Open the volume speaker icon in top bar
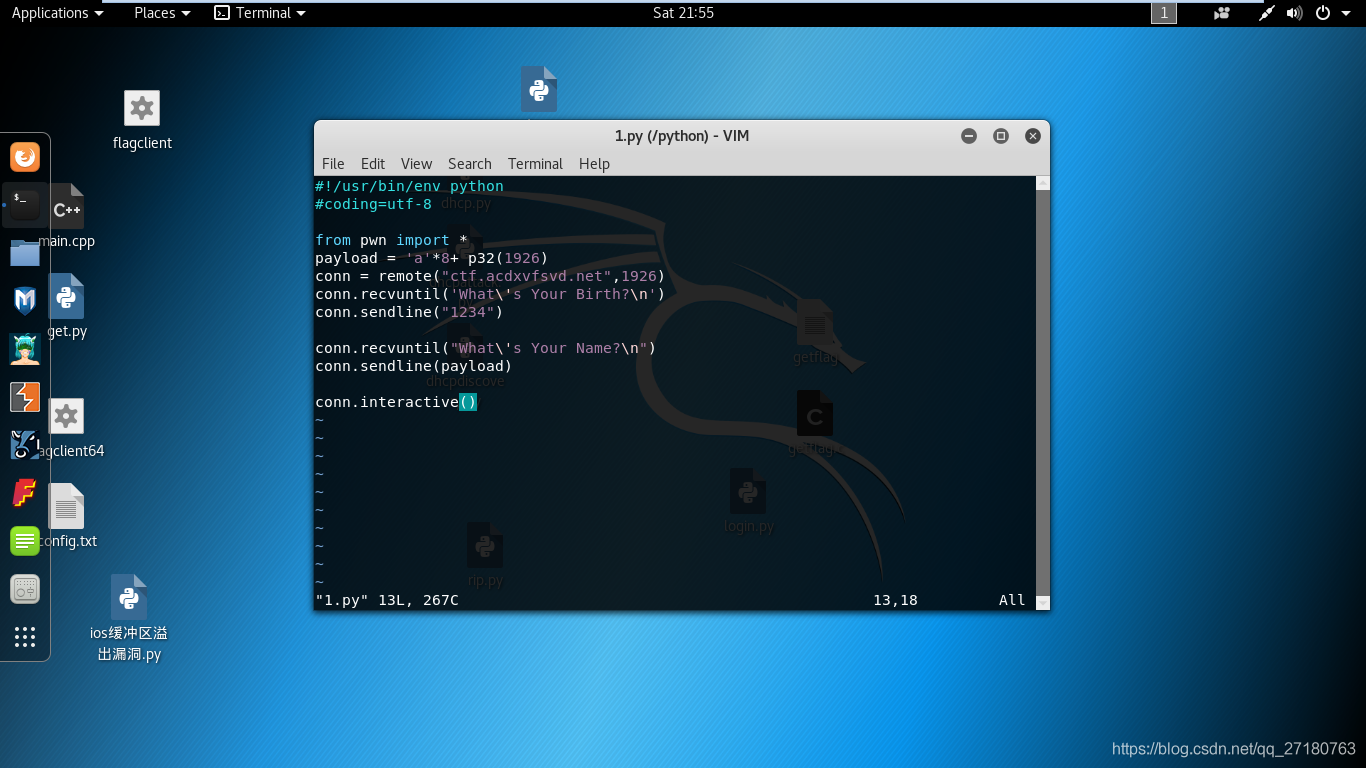Screen dimensions: 1366x768 [1294, 13]
